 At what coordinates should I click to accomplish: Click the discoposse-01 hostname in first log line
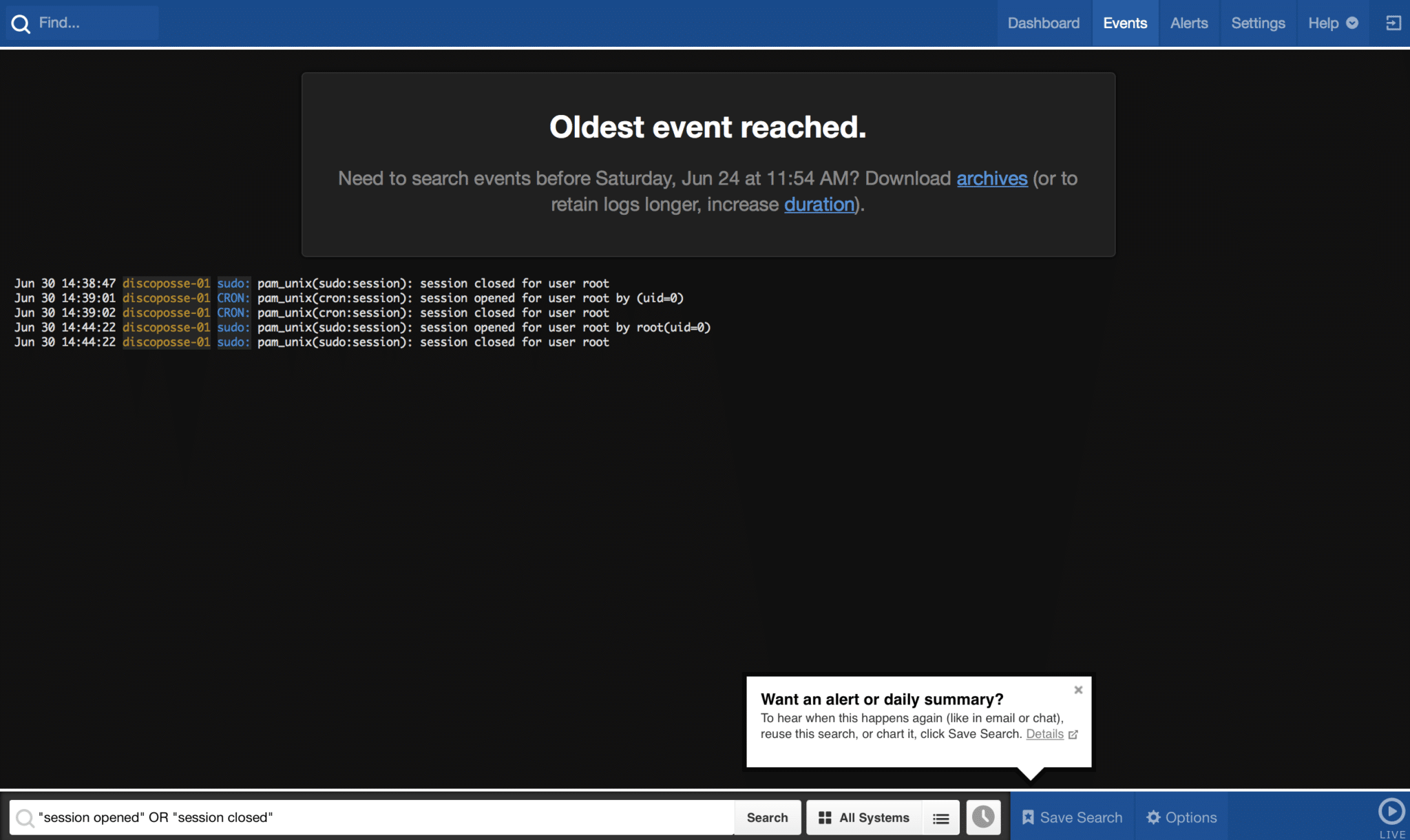tap(166, 284)
